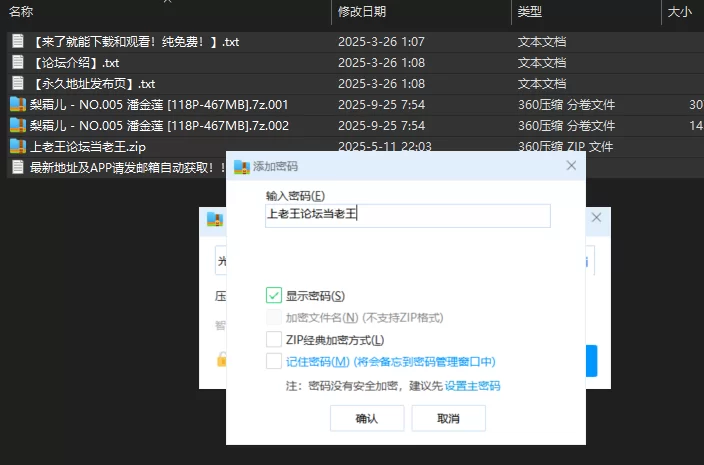Click the icon of 永久地址发布页.txt
Viewport: 704px width, 465px height.
pos(17,84)
